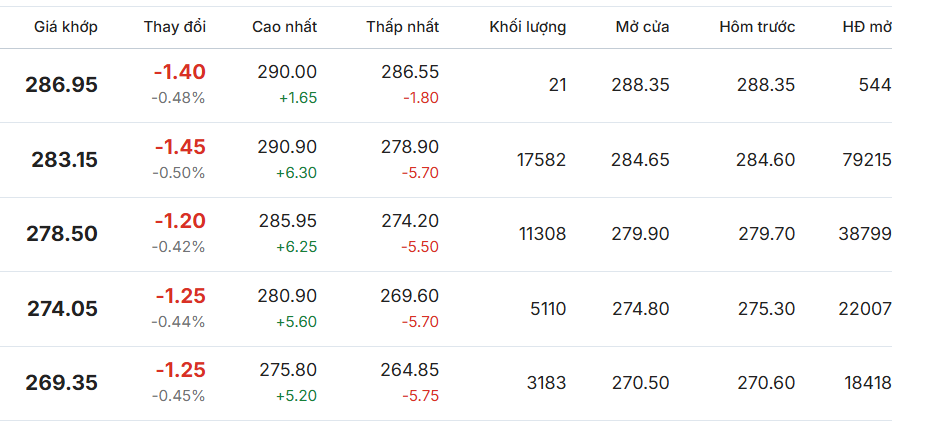This screenshot has height=425, width=925.
Task: Select the Thấp nhất column header
Action: 402,27
